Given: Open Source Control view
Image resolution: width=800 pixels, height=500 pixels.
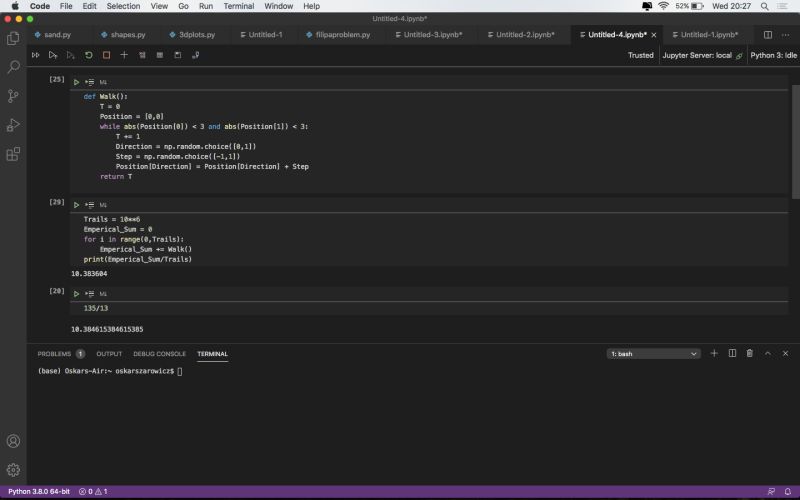Looking at the screenshot, I should coord(13,96).
